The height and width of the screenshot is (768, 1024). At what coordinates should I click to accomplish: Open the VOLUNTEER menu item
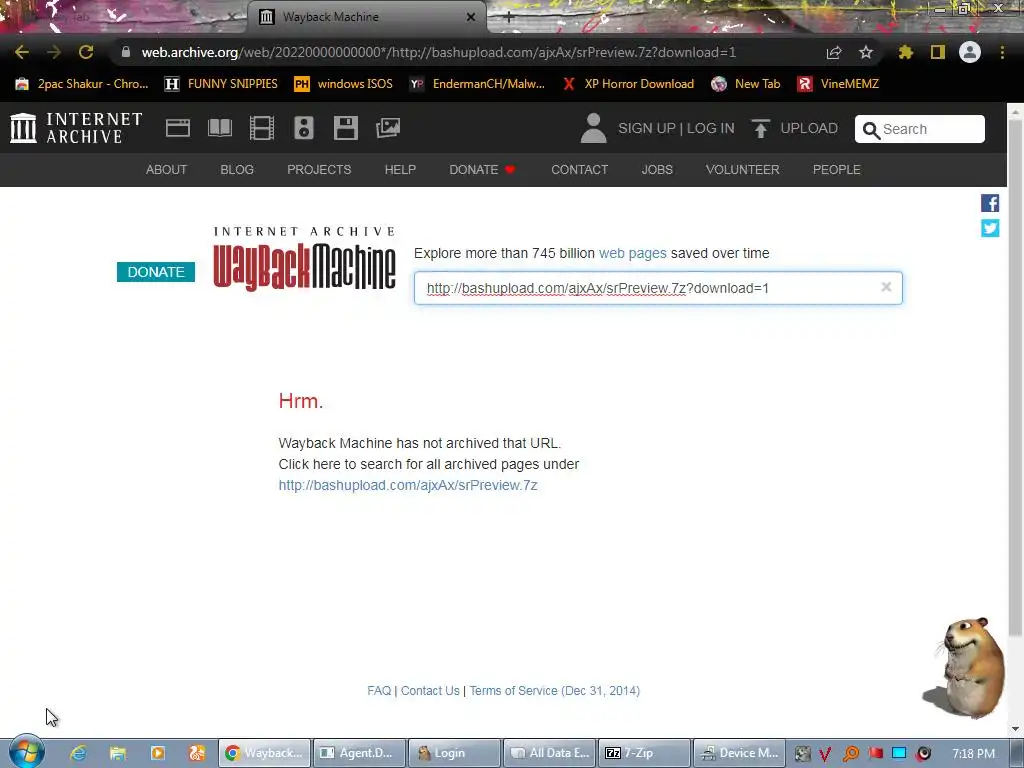coord(743,170)
